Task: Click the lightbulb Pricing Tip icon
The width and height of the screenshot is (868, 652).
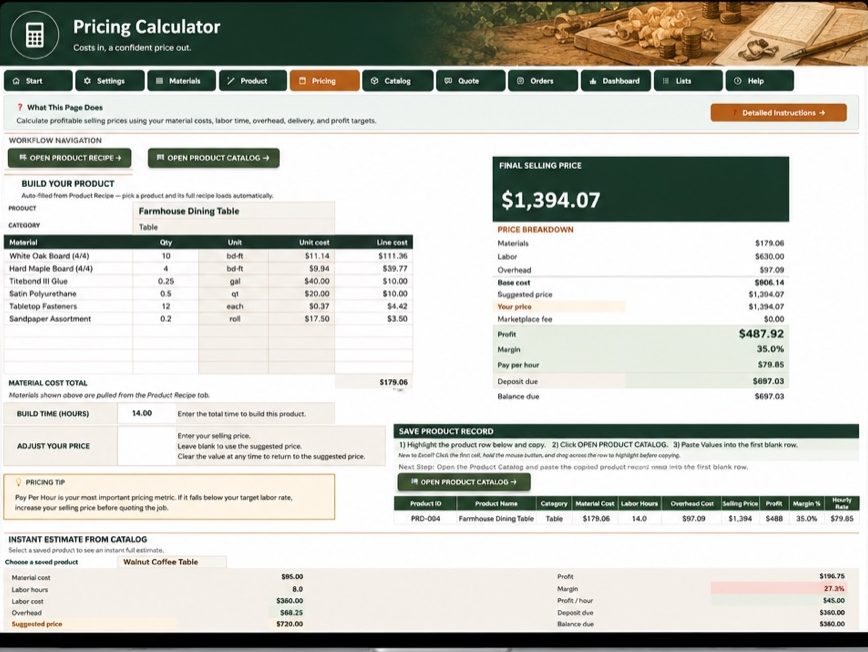Action: (x=18, y=482)
